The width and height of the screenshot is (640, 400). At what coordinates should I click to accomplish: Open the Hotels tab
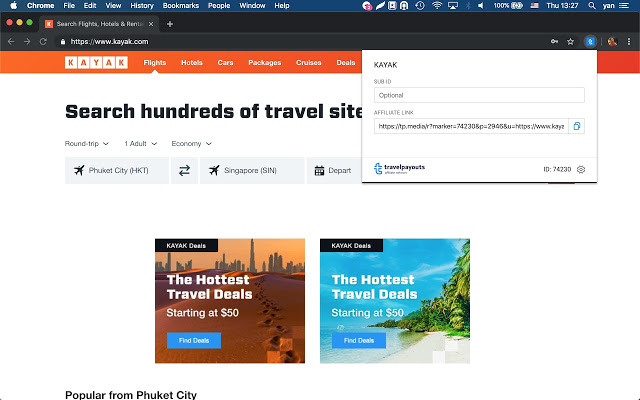(192, 62)
